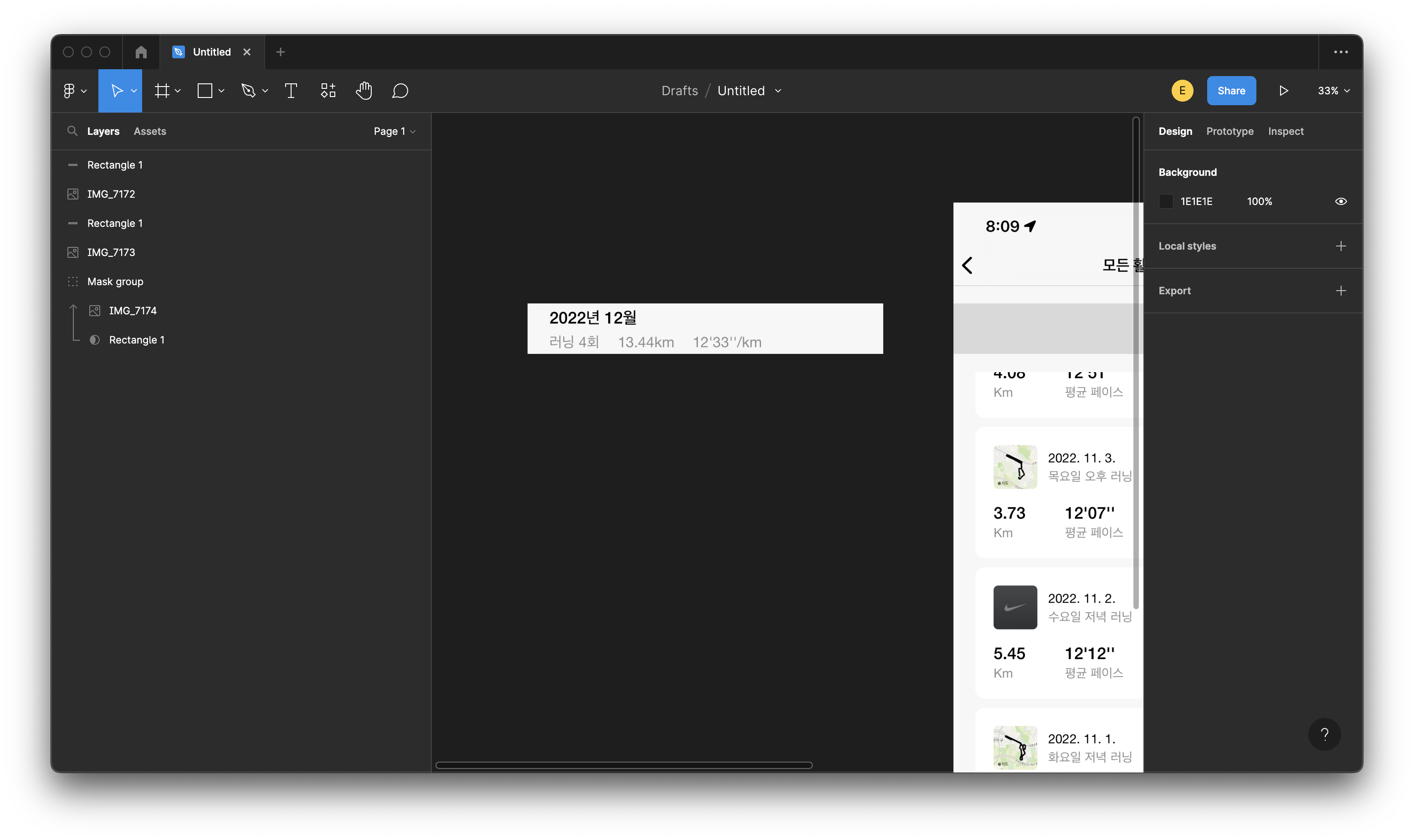Select the Resources components tool
This screenshot has width=1414, height=840.
328,91
